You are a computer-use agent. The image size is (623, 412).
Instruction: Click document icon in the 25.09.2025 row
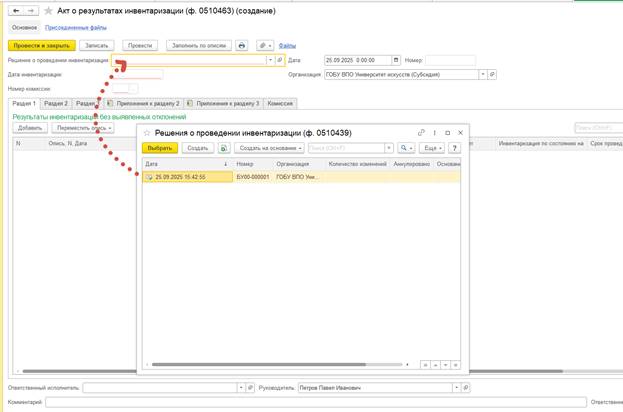(149, 177)
